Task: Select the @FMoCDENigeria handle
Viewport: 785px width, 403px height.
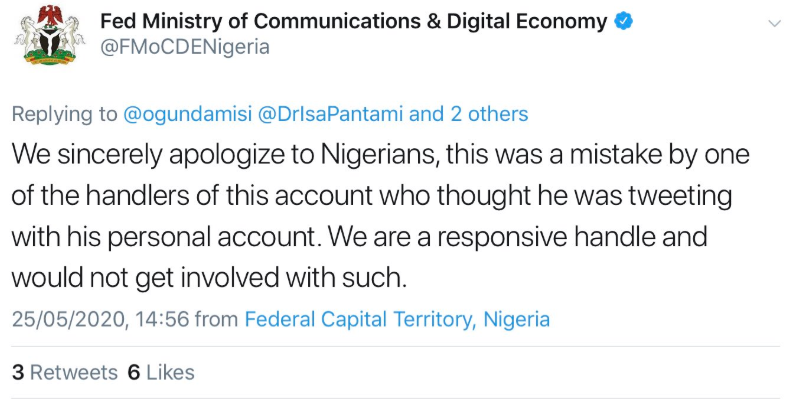Action: [x=185, y=47]
